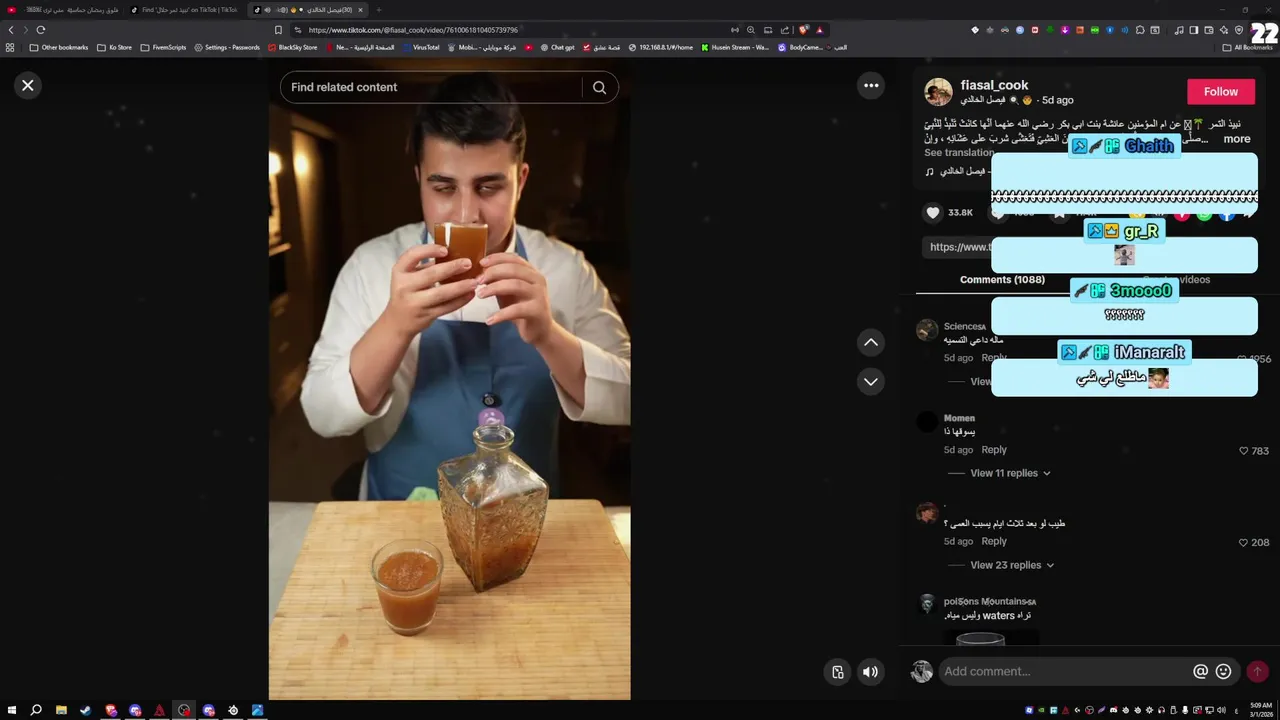Follow fiasal_cook account

(1221, 92)
